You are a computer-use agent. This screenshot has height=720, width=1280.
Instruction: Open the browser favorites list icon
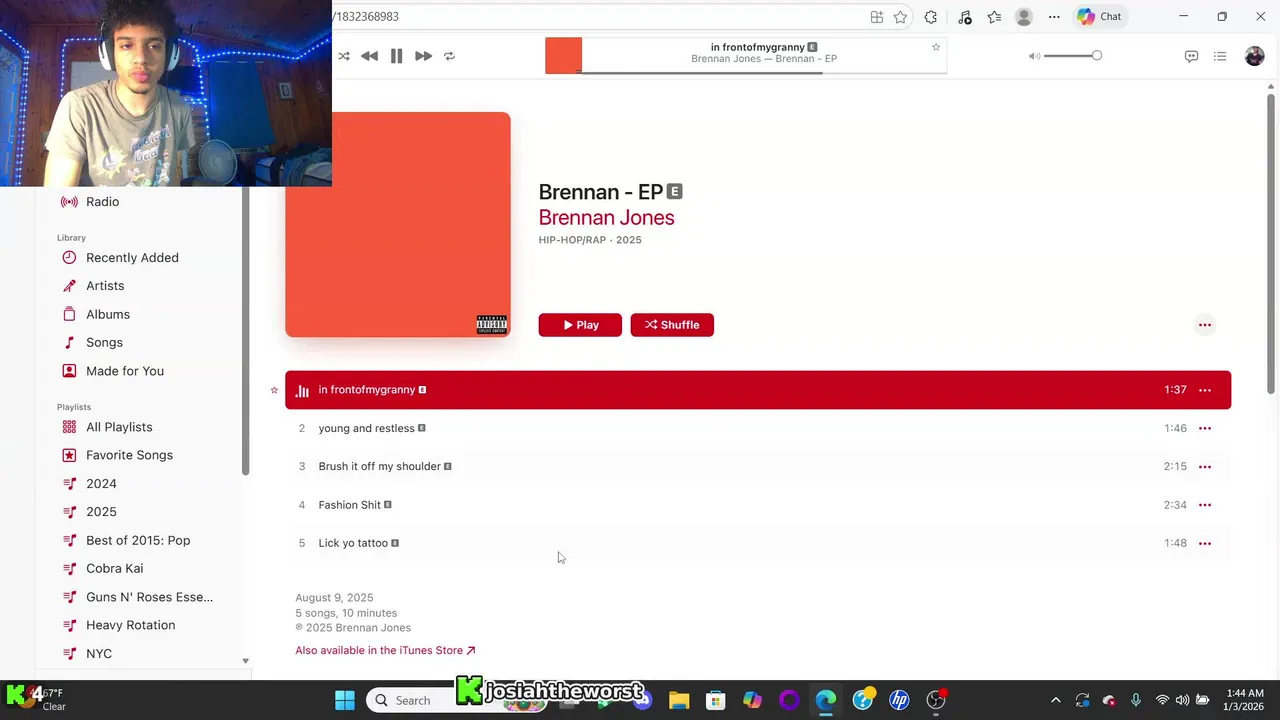tap(994, 17)
